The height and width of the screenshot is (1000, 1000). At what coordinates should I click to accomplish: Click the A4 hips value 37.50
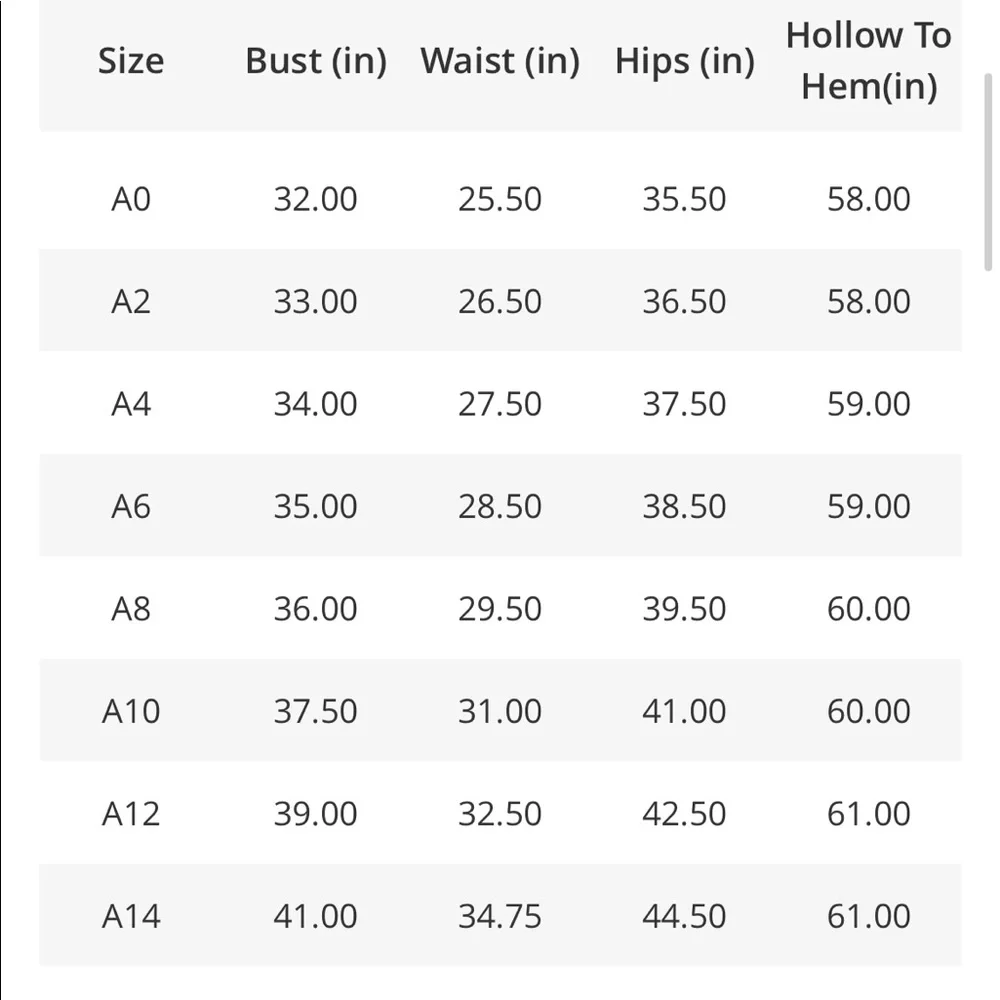(684, 404)
